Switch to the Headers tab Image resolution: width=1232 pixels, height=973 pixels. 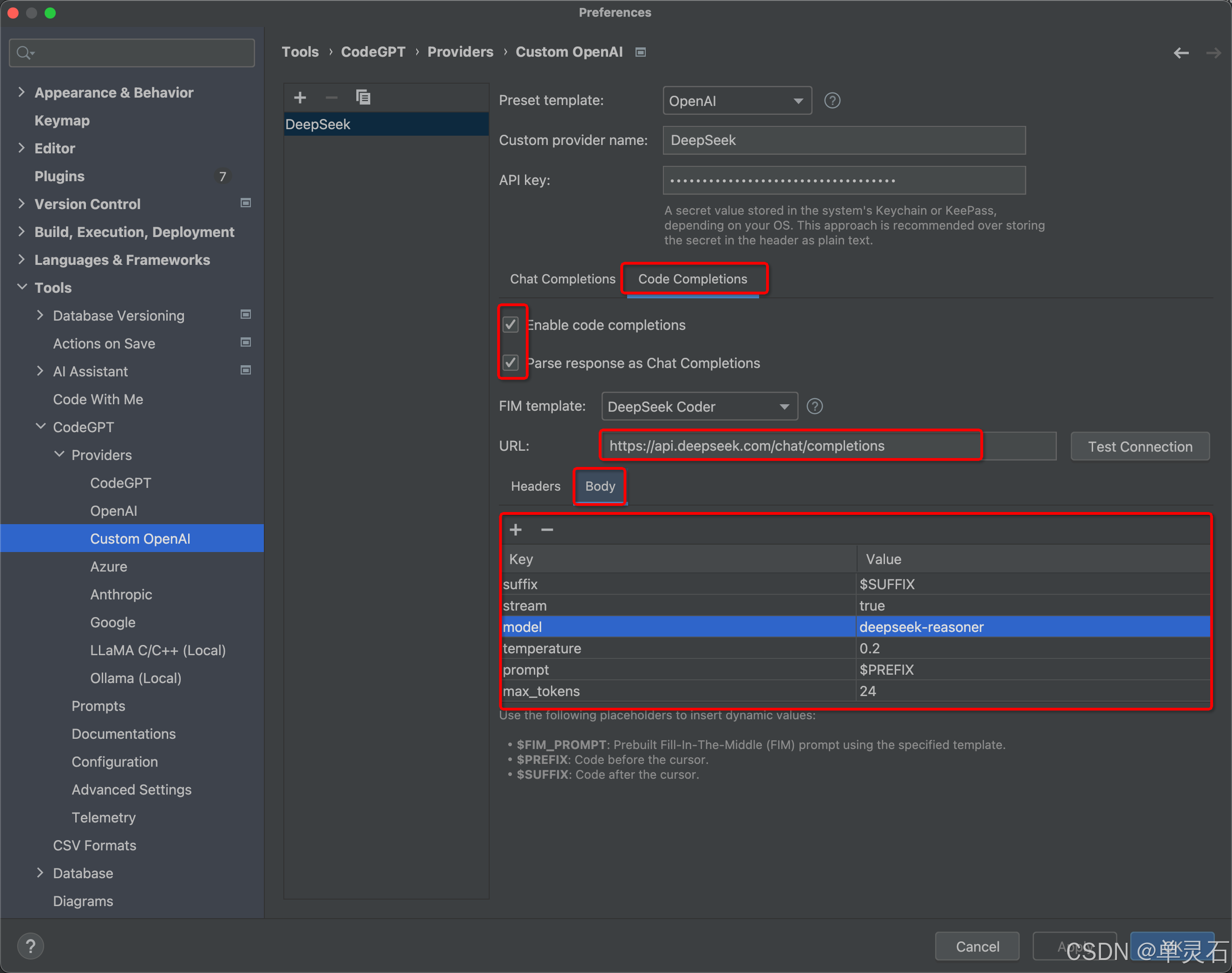[x=536, y=486]
